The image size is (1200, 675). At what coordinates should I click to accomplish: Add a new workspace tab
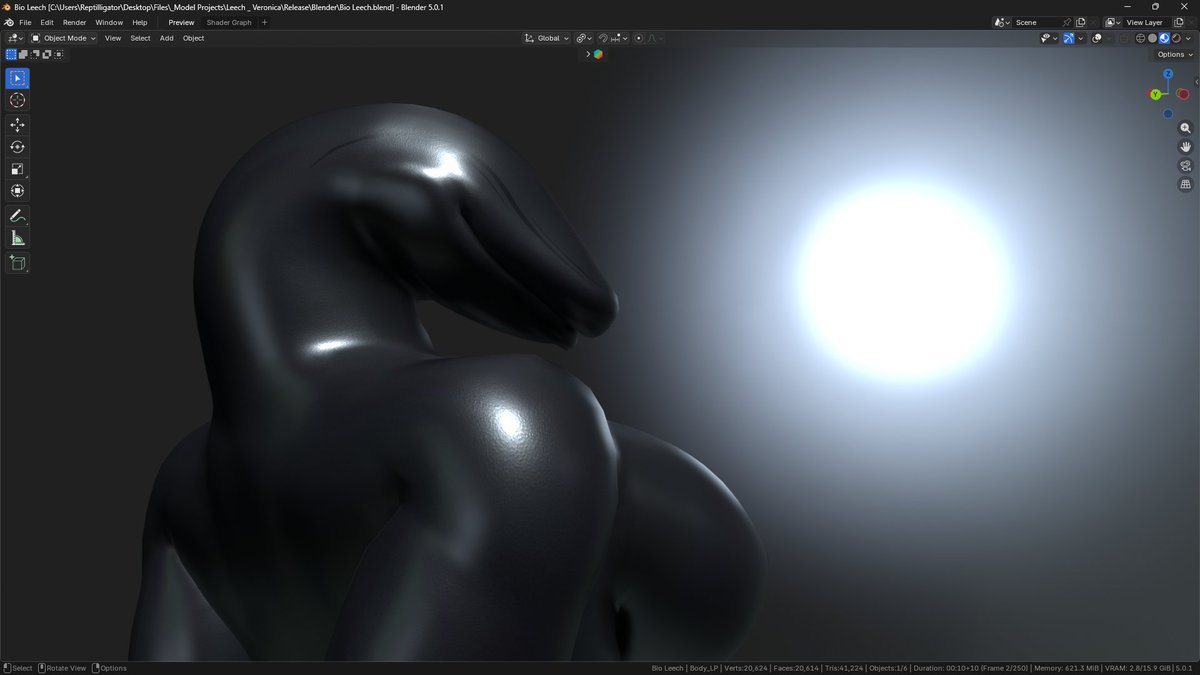(265, 22)
